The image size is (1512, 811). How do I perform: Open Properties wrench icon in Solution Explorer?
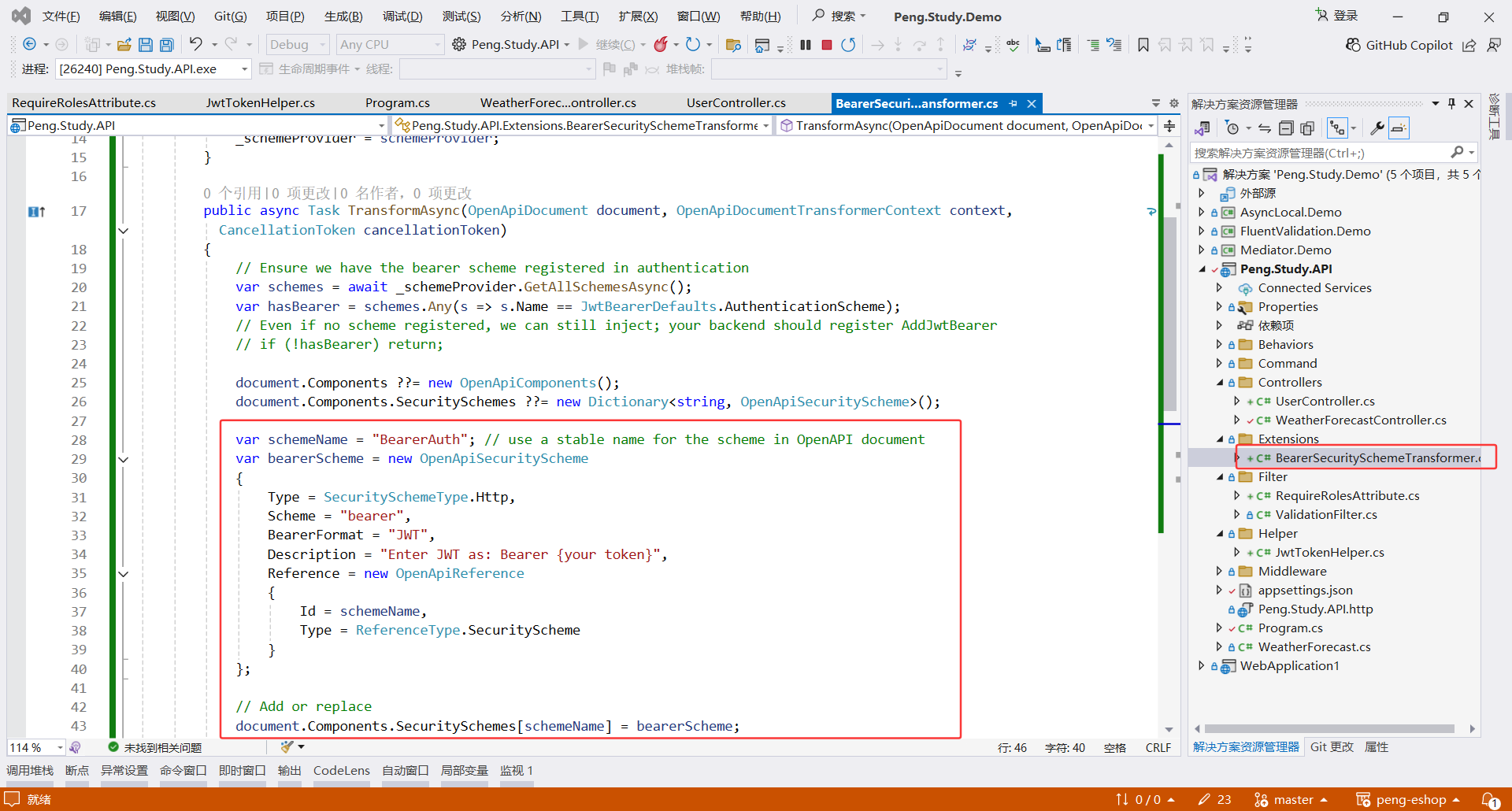click(1377, 128)
